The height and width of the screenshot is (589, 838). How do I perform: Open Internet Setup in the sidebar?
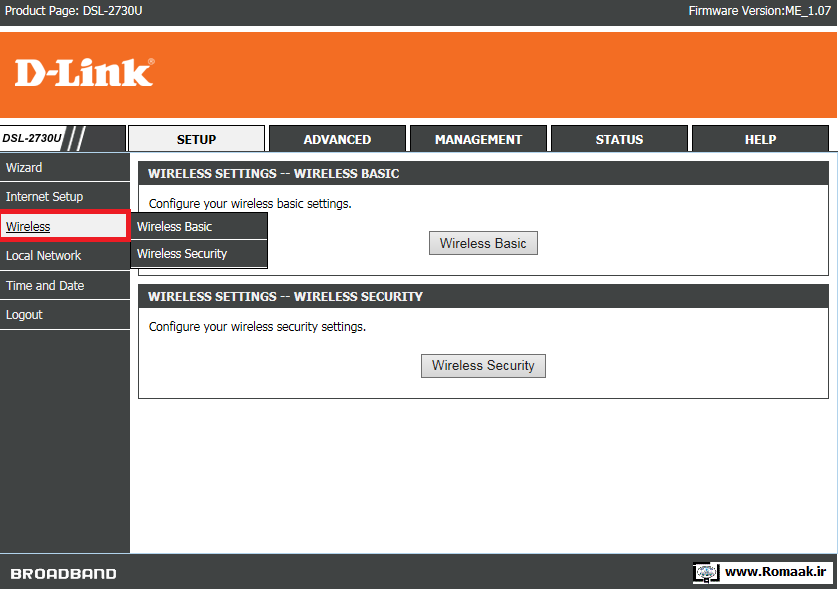[65, 197]
